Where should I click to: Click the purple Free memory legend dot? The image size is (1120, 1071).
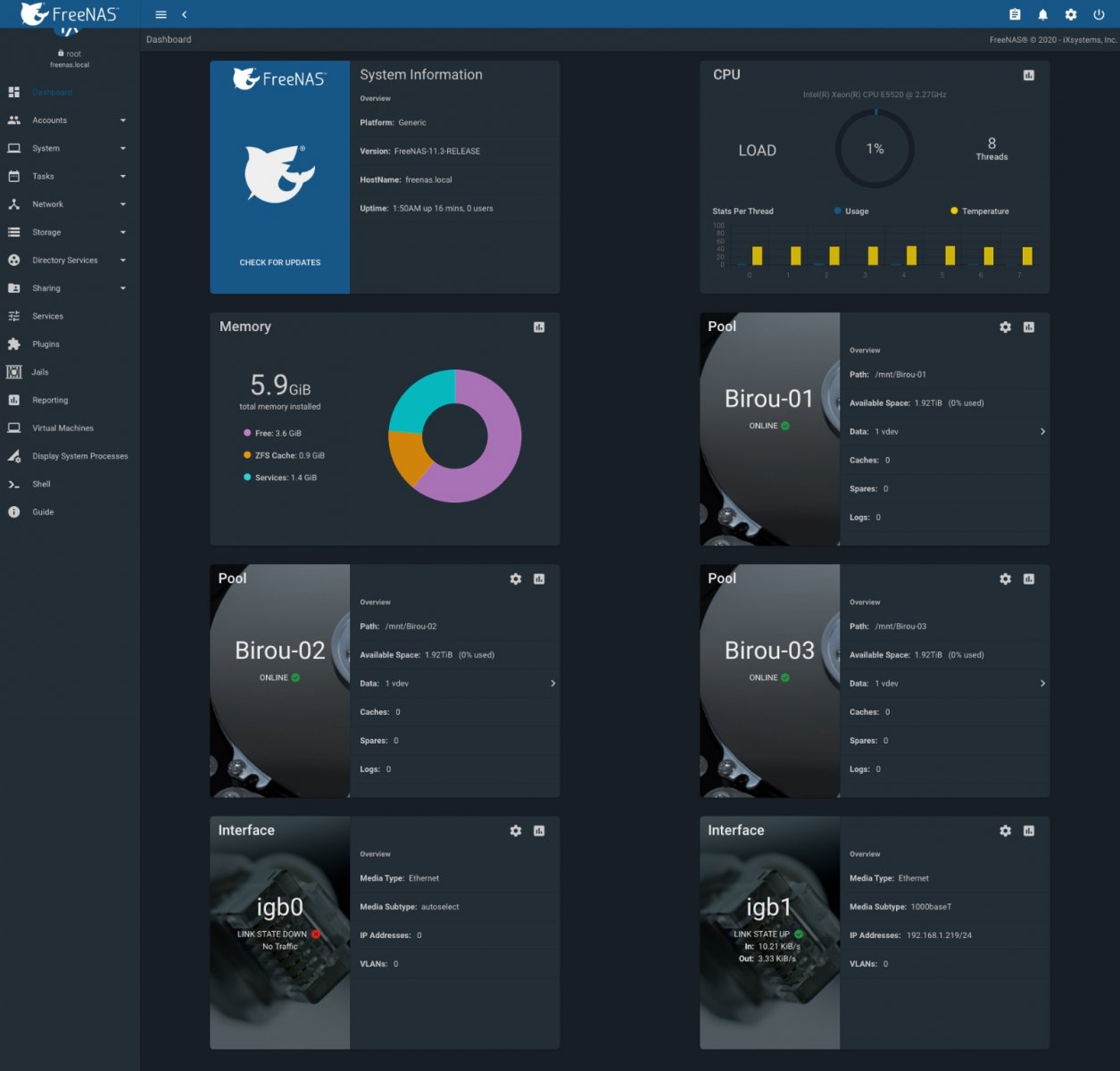(247, 433)
